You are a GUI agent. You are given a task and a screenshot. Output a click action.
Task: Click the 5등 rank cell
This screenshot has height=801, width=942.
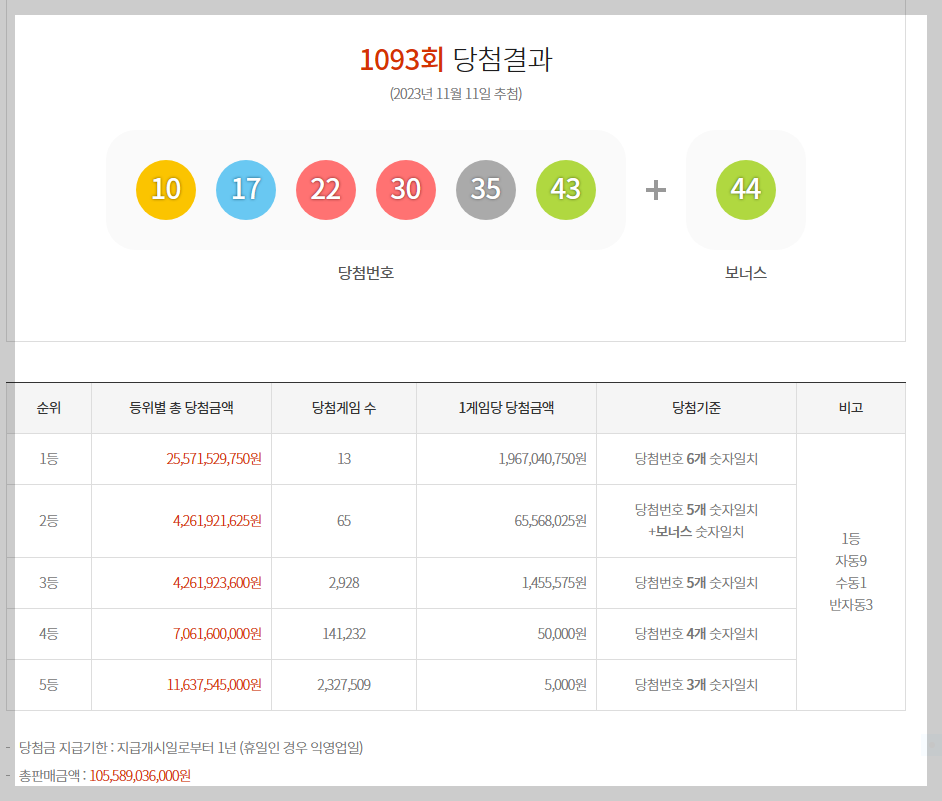tap(49, 685)
